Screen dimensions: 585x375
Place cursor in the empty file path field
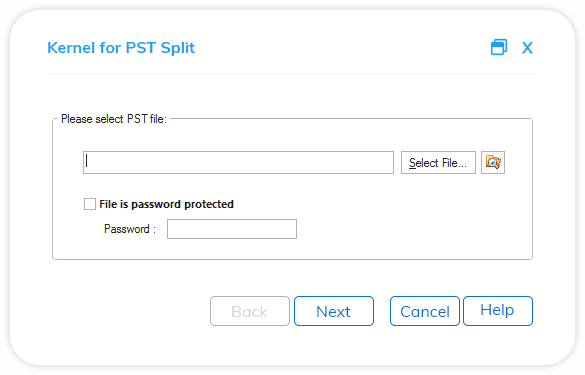pyautogui.click(x=238, y=162)
